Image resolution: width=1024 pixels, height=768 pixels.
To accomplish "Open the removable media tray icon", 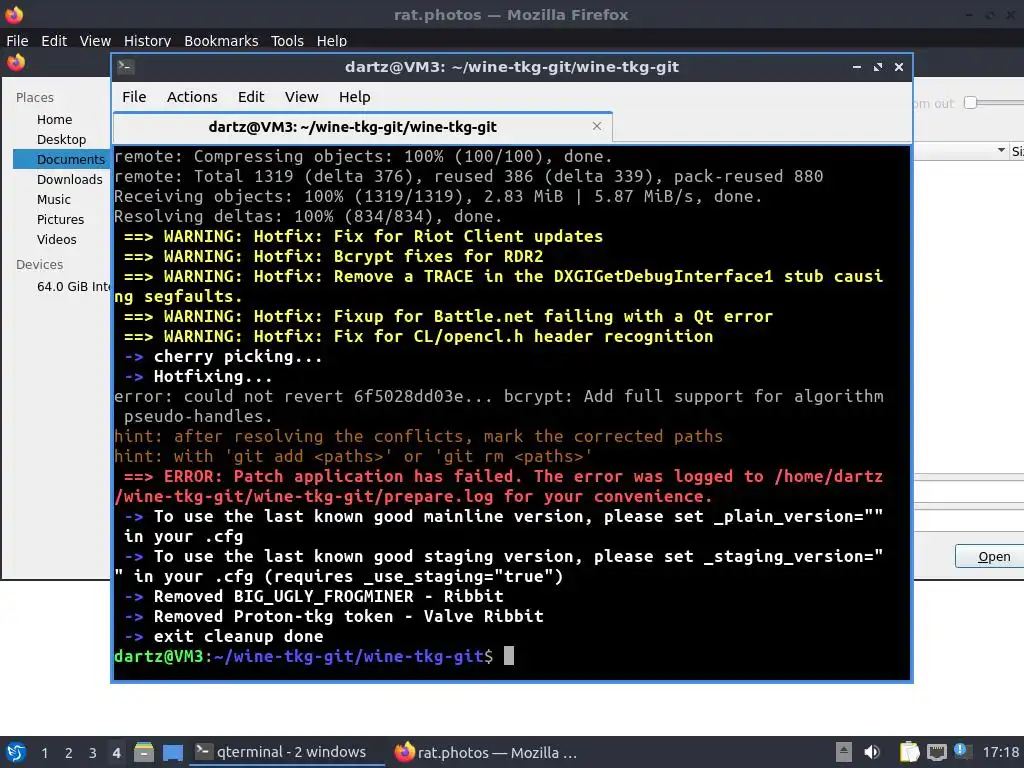I will pyautogui.click(x=844, y=752).
